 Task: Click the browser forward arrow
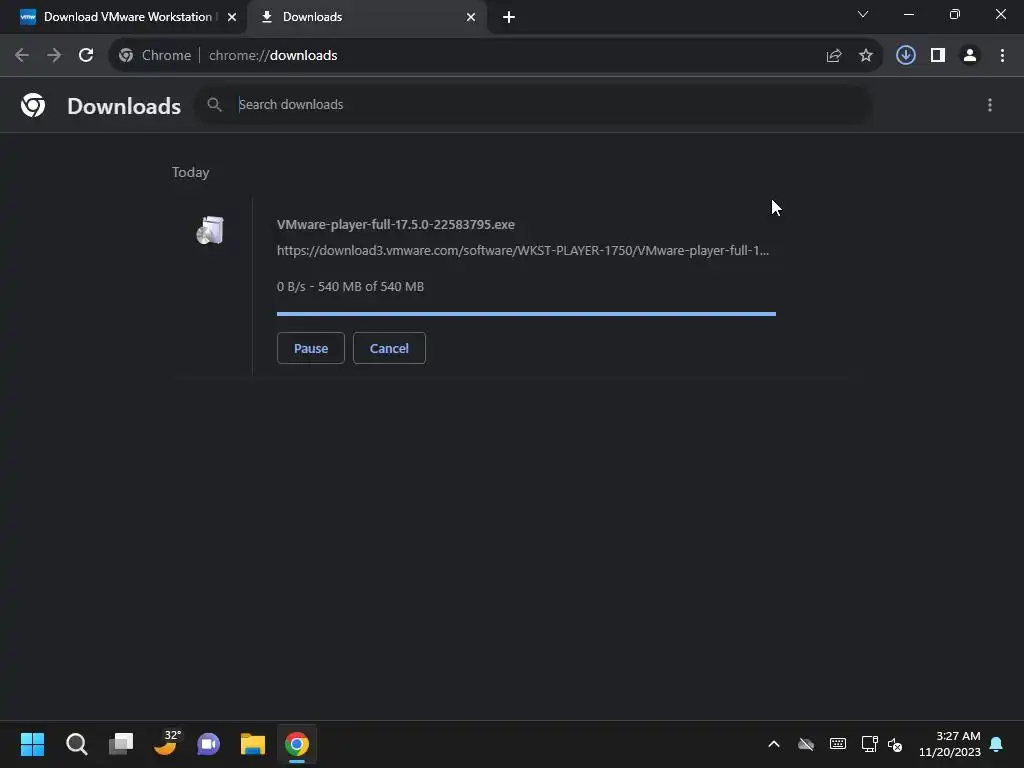(54, 56)
